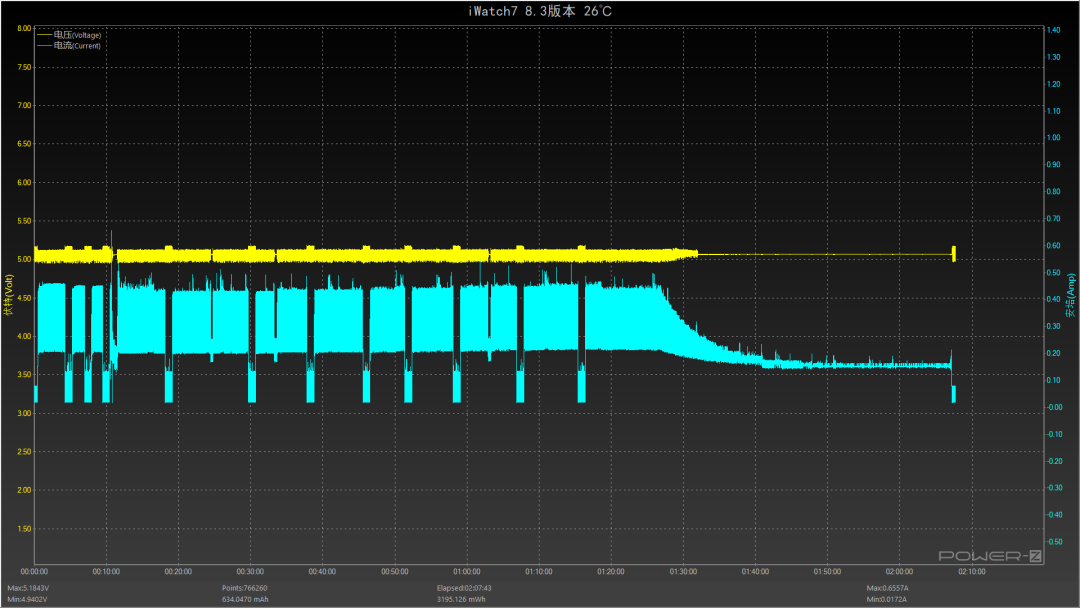Click the 4.00 volt axis tick label
This screenshot has height=608, width=1080.
point(24,337)
